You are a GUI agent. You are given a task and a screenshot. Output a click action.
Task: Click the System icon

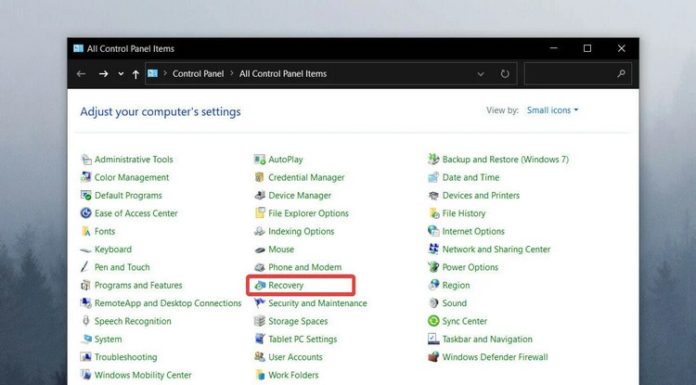(86, 339)
